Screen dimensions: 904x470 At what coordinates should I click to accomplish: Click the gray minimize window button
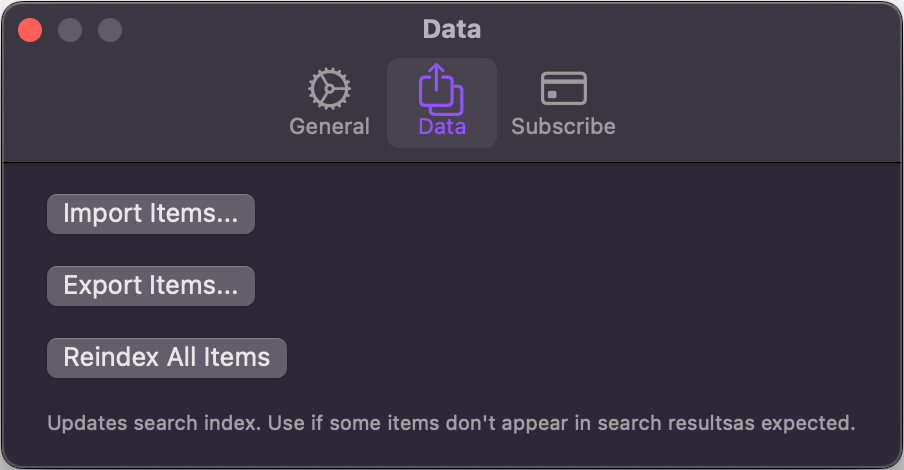coord(70,30)
